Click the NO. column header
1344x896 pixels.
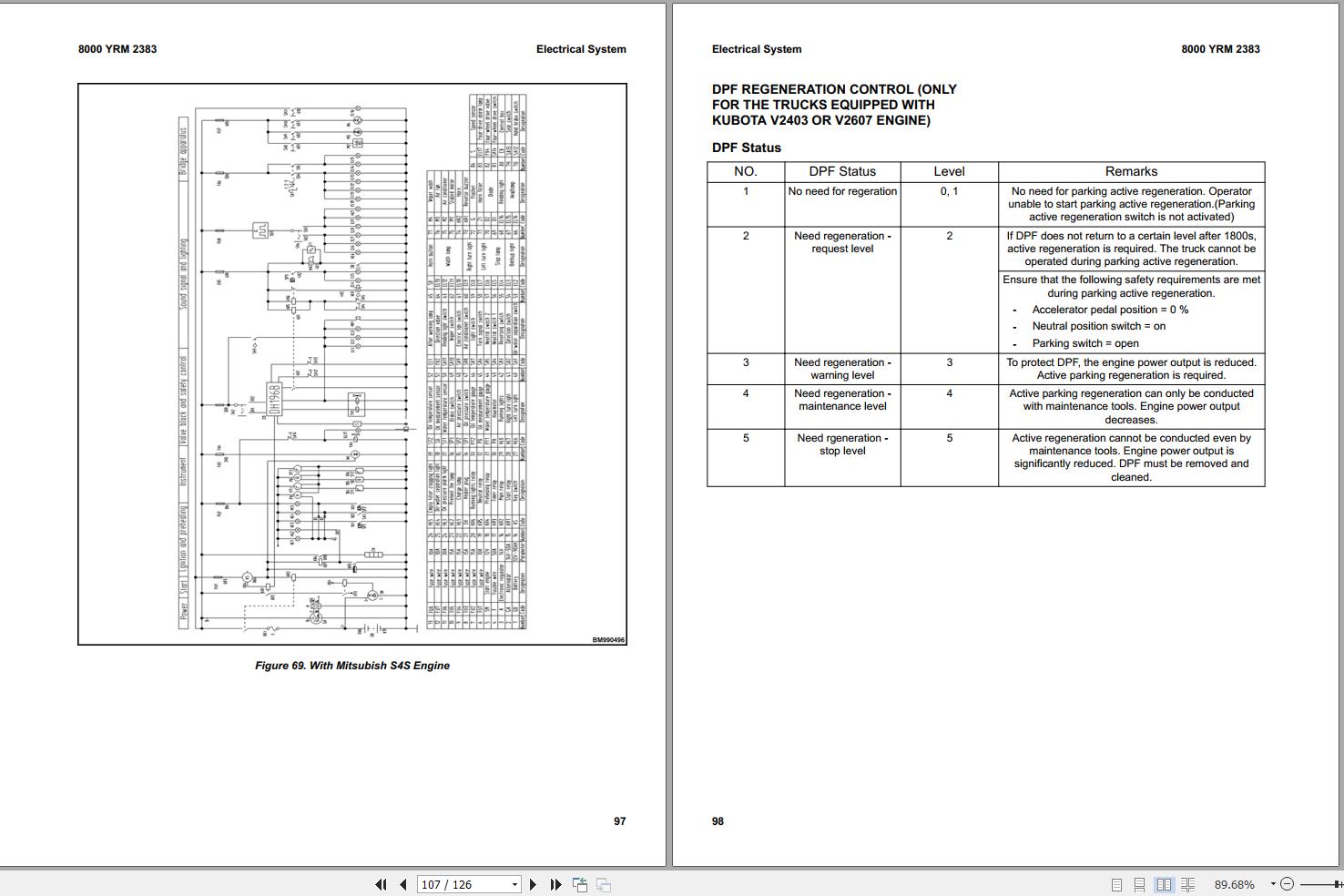746,171
